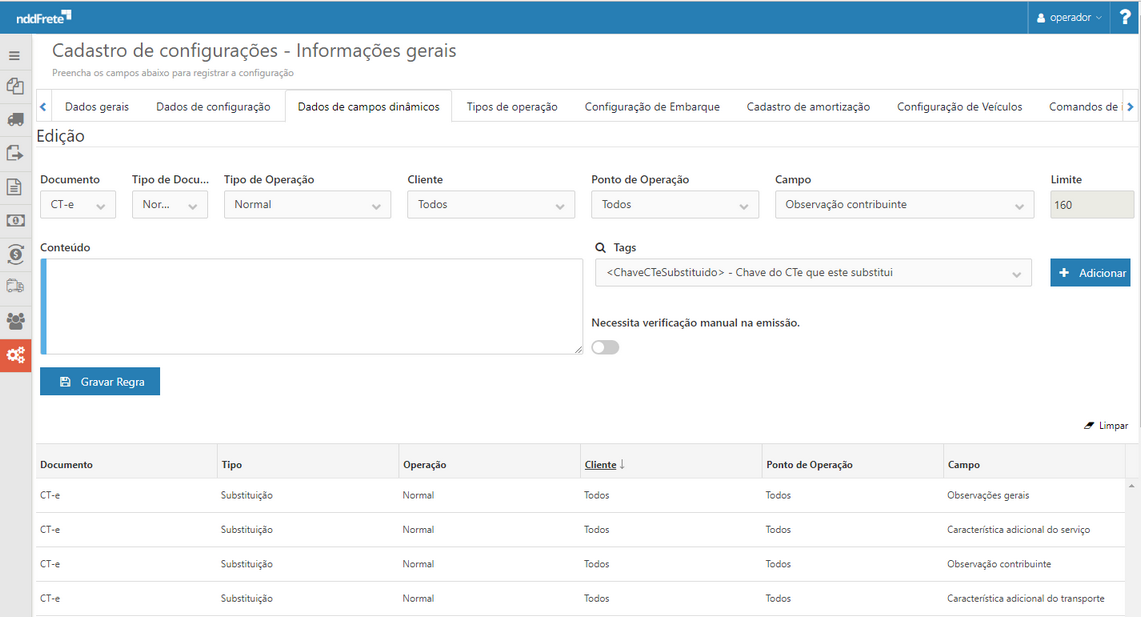Click the circular dollar refund icon in sidebar

14,254
